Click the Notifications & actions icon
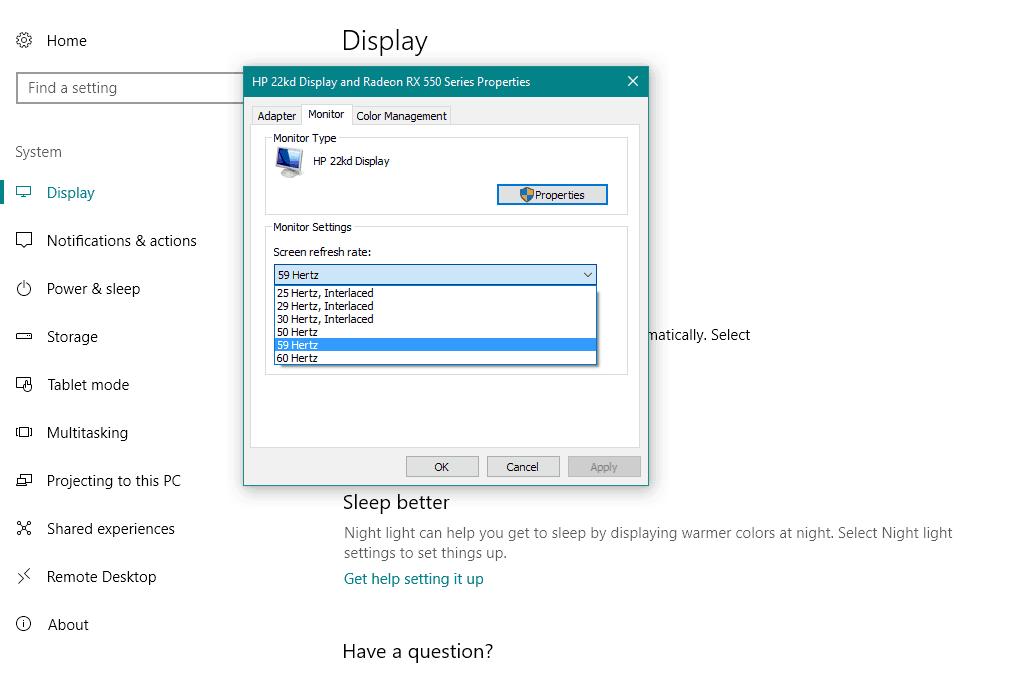1019x675 pixels. tap(24, 240)
